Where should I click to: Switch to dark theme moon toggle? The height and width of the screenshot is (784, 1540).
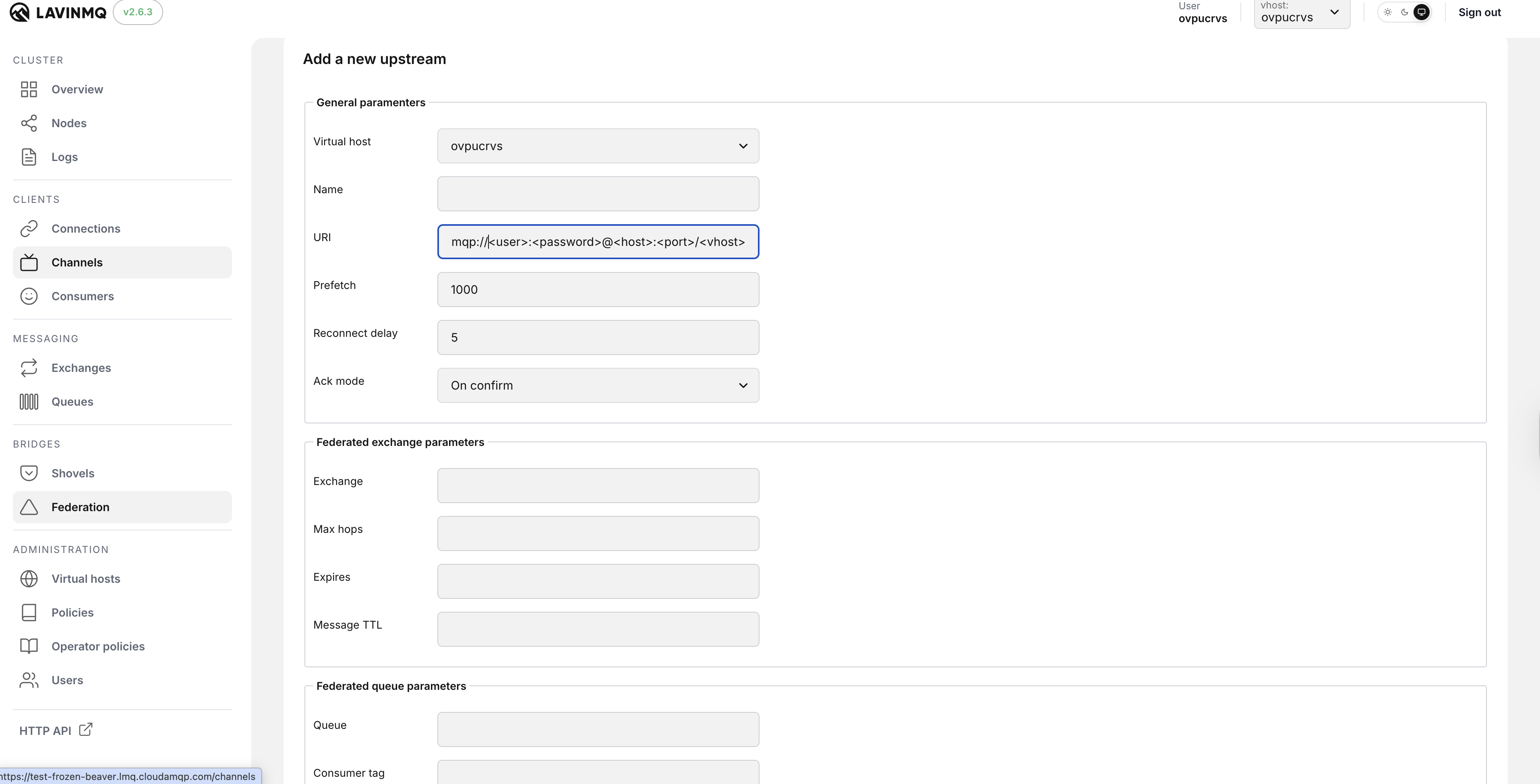tap(1404, 12)
